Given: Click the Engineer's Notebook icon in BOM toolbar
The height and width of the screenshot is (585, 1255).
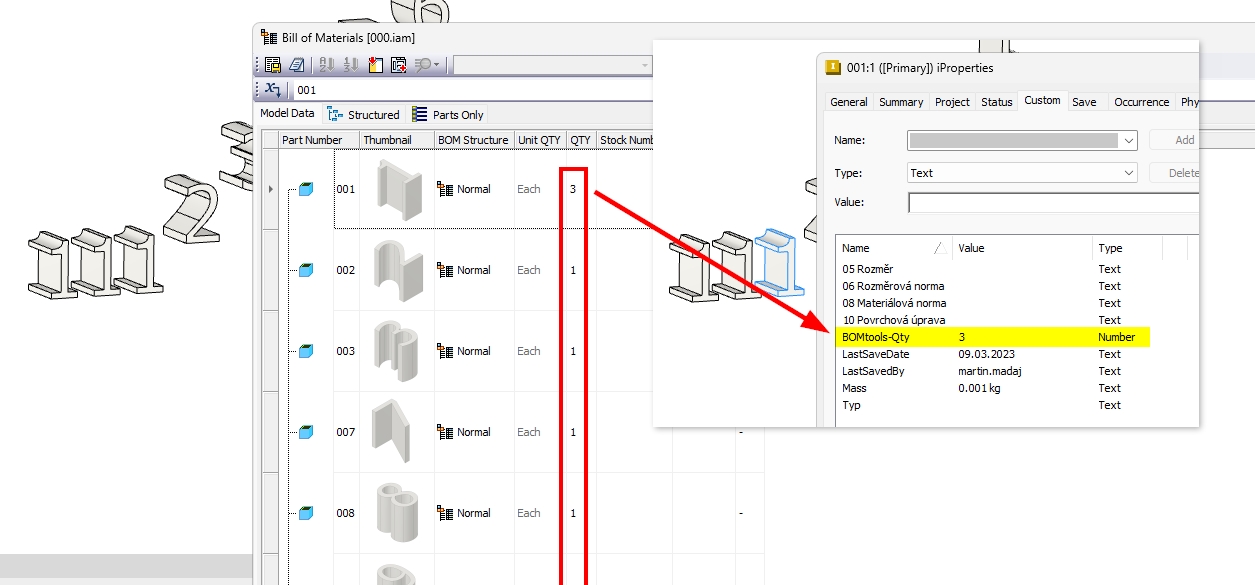Looking at the screenshot, I should (297, 65).
